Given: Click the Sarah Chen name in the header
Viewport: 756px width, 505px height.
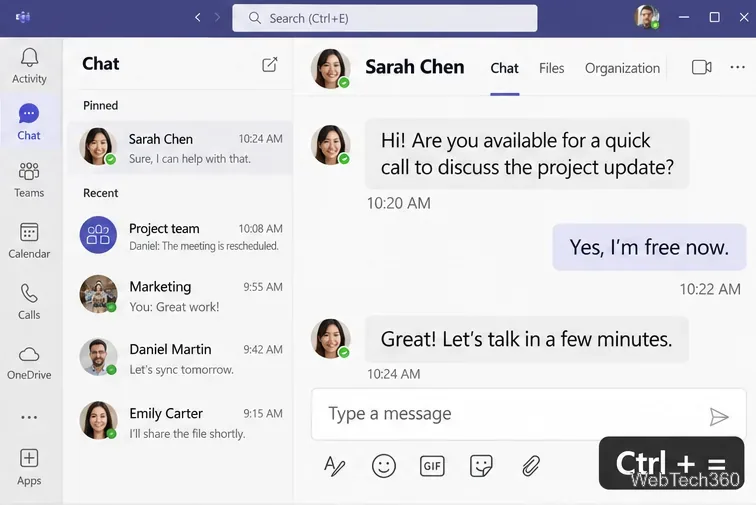Looking at the screenshot, I should click(x=415, y=67).
